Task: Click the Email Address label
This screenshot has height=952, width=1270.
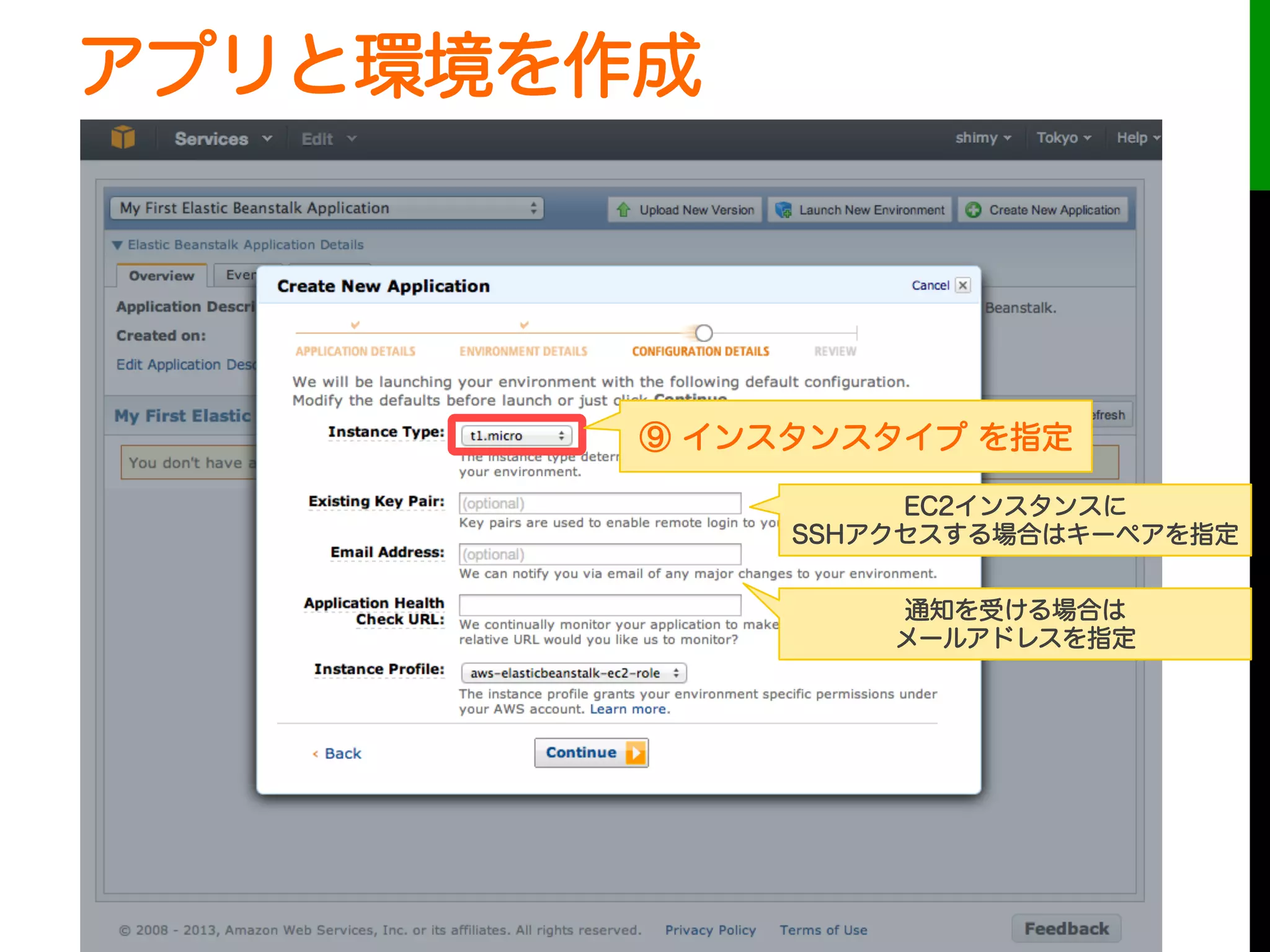Action: [387, 552]
